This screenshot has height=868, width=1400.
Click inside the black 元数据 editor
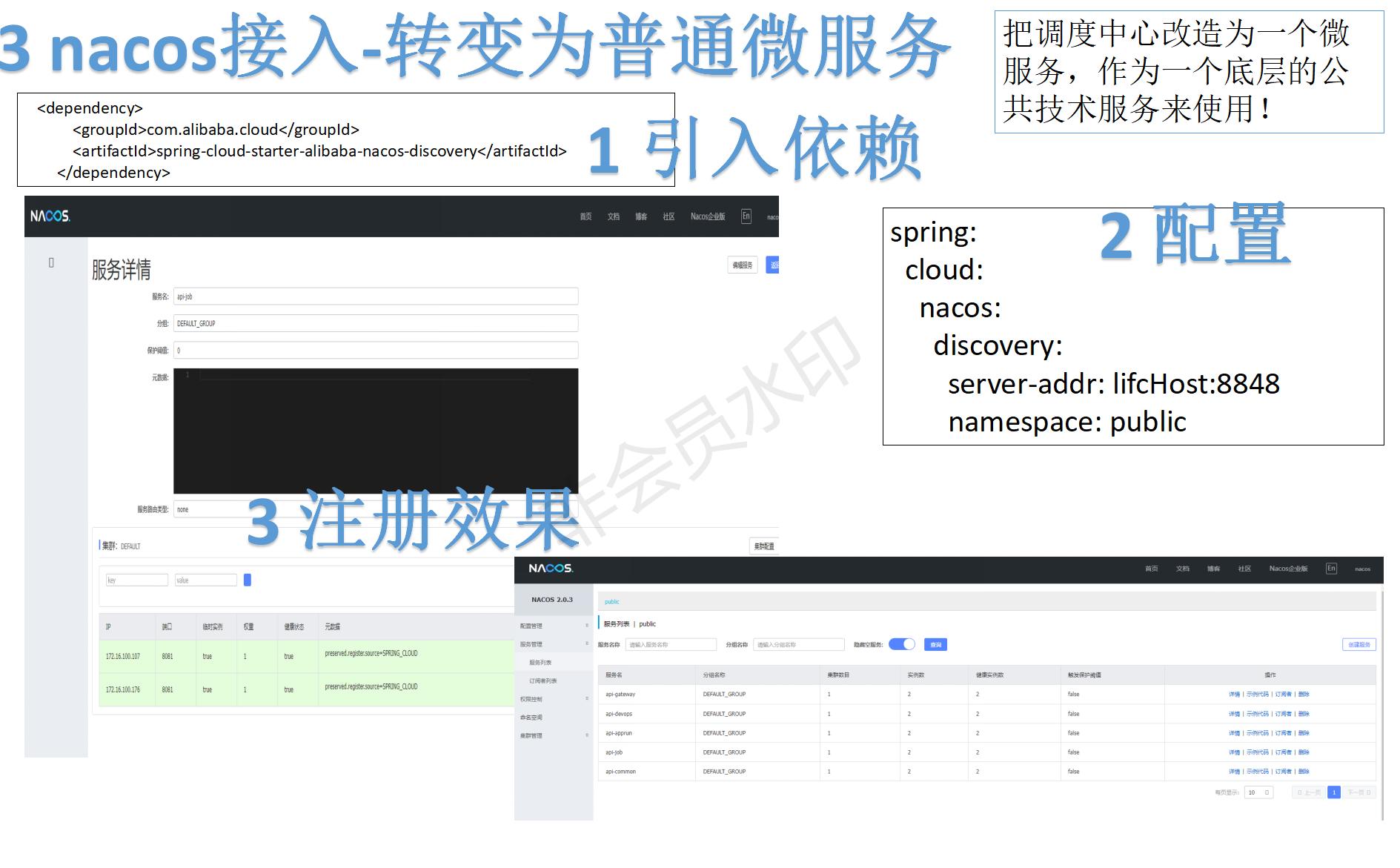[x=376, y=431]
